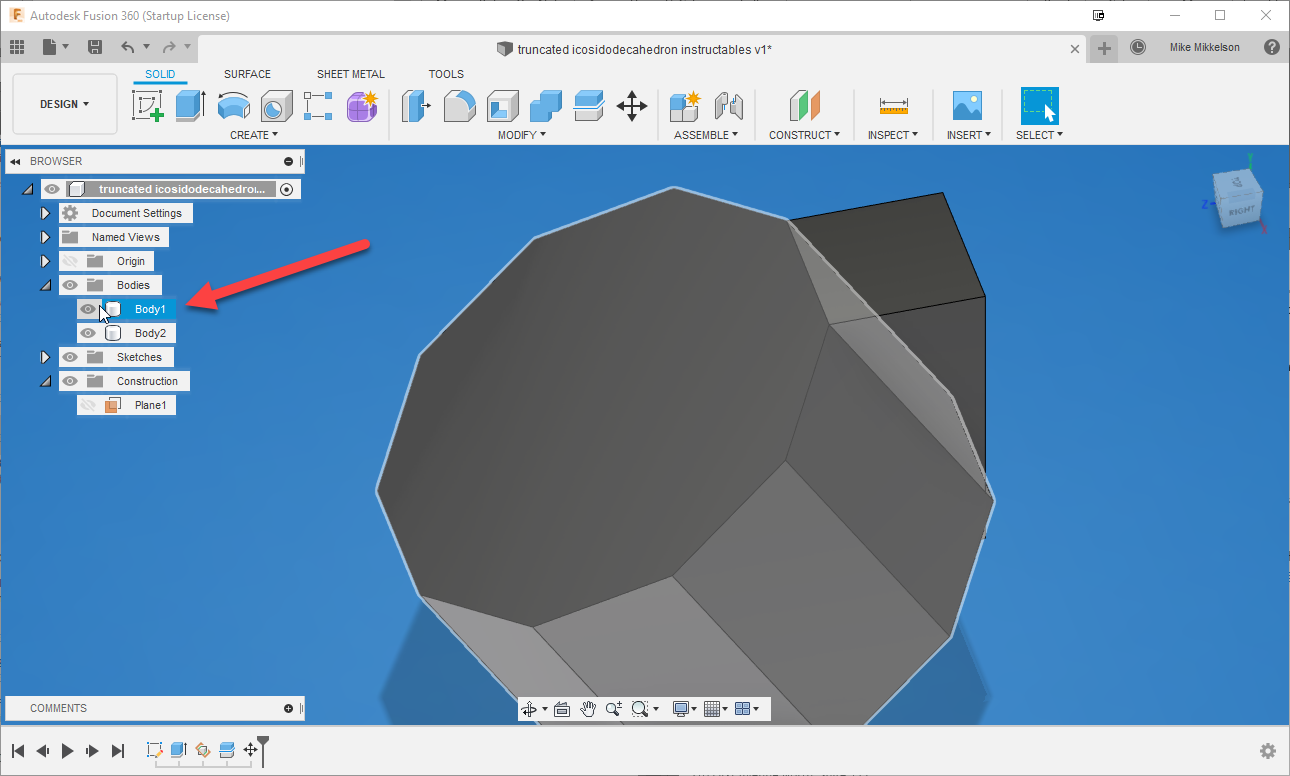The height and width of the screenshot is (776, 1290).
Task: Launch the Create Form tool
Action: tap(362, 105)
